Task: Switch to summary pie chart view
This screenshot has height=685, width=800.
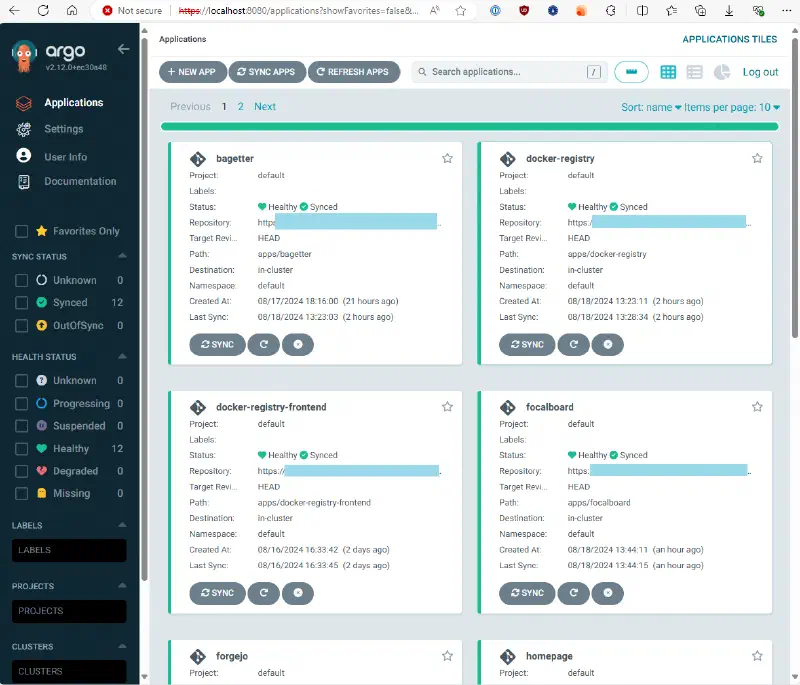Action: pyautogui.click(x=722, y=72)
